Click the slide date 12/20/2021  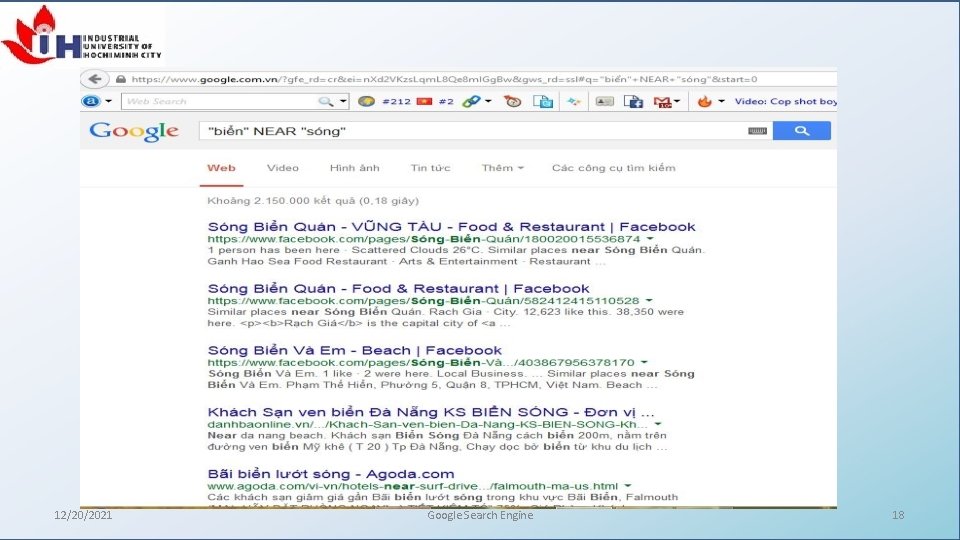coord(83,515)
